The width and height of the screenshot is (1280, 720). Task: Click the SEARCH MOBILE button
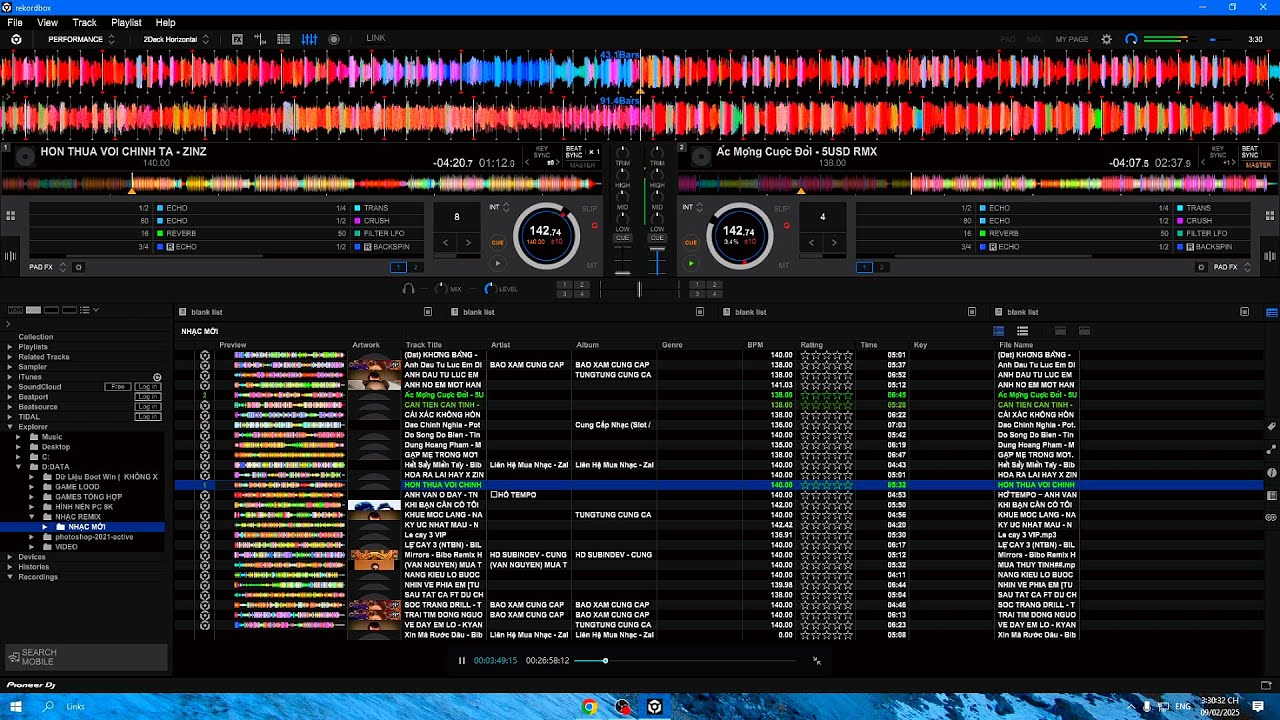click(x=87, y=657)
